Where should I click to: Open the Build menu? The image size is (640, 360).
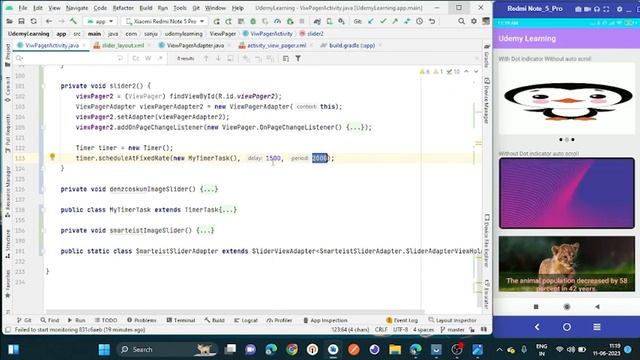click(146, 8)
